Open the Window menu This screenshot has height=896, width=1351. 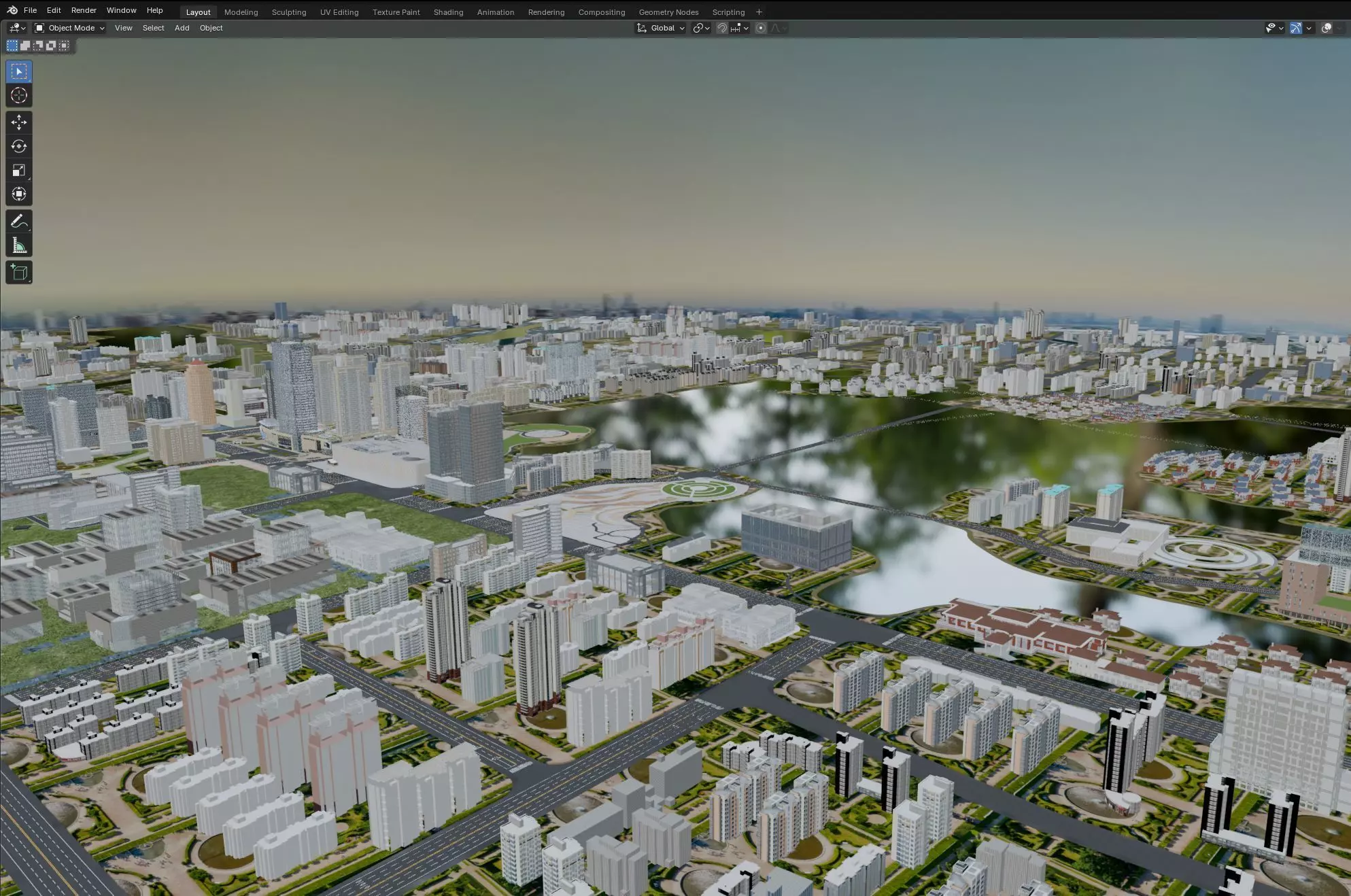click(x=121, y=10)
